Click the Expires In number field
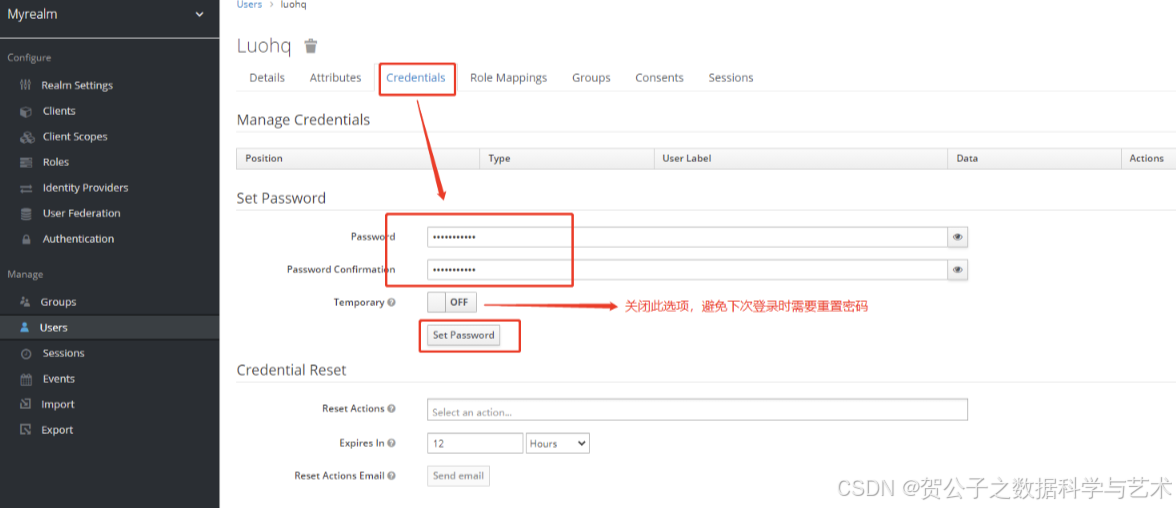Viewport: 1176px width, 508px height. coord(475,443)
